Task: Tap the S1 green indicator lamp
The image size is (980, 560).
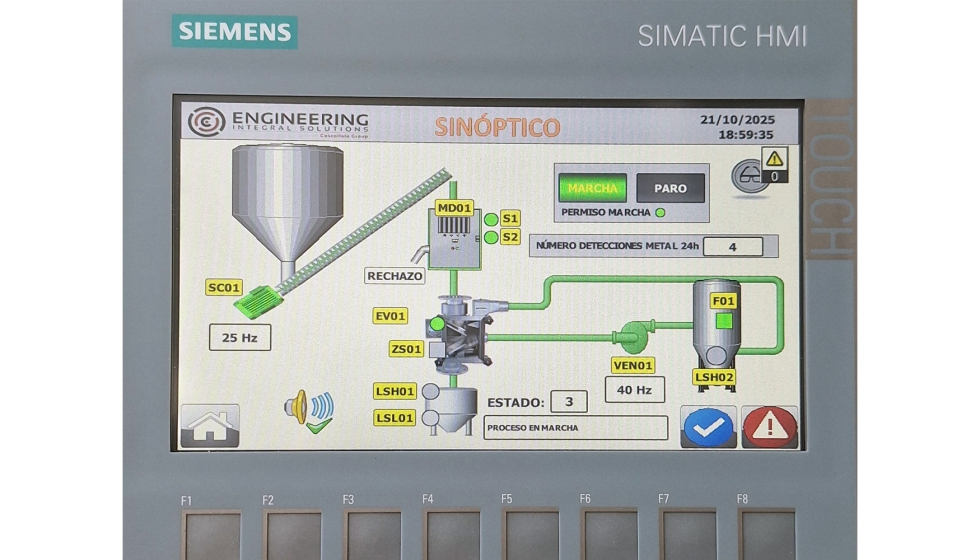Action: (x=491, y=219)
